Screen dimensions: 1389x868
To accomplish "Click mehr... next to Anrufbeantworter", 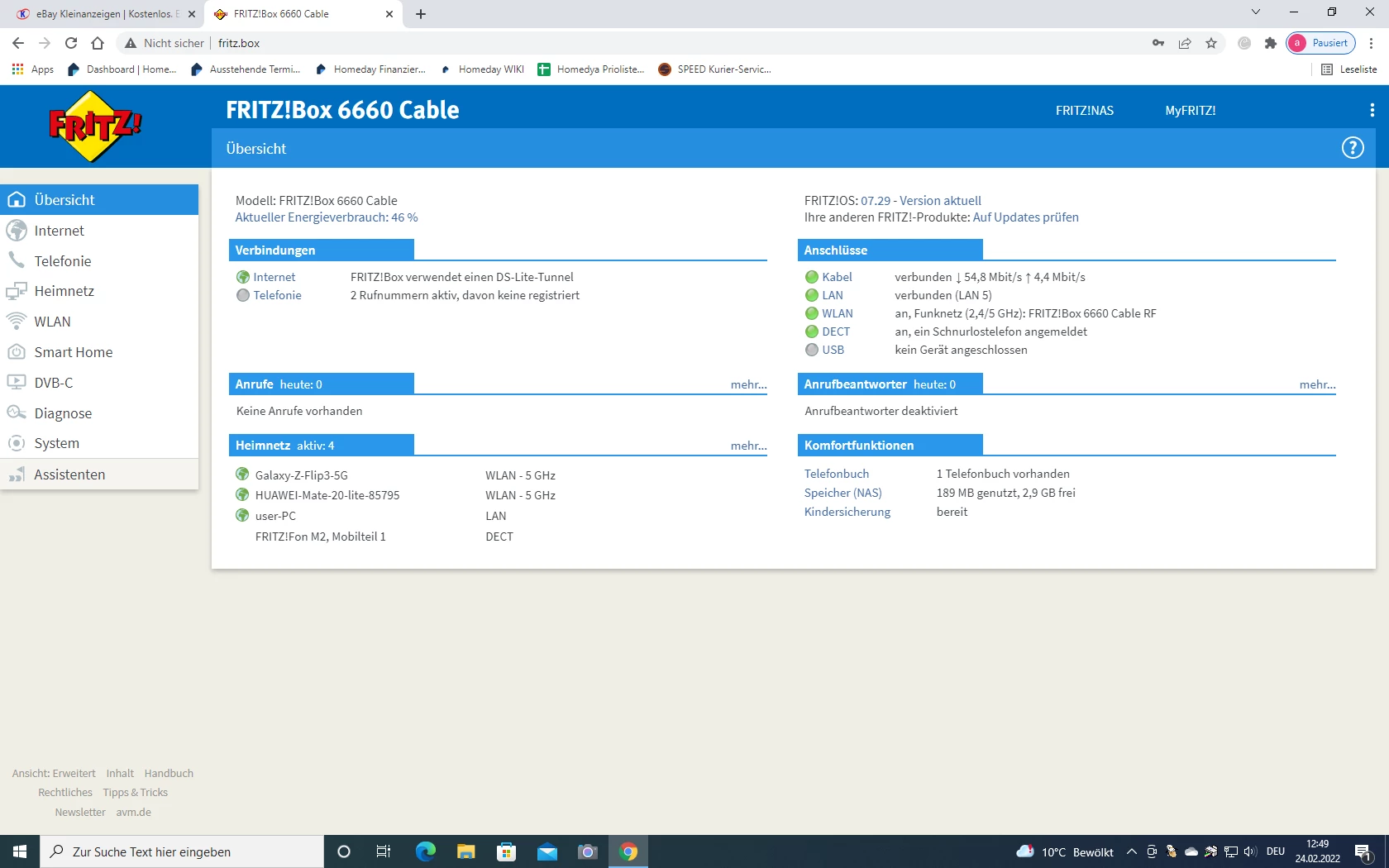I will 1318,384.
